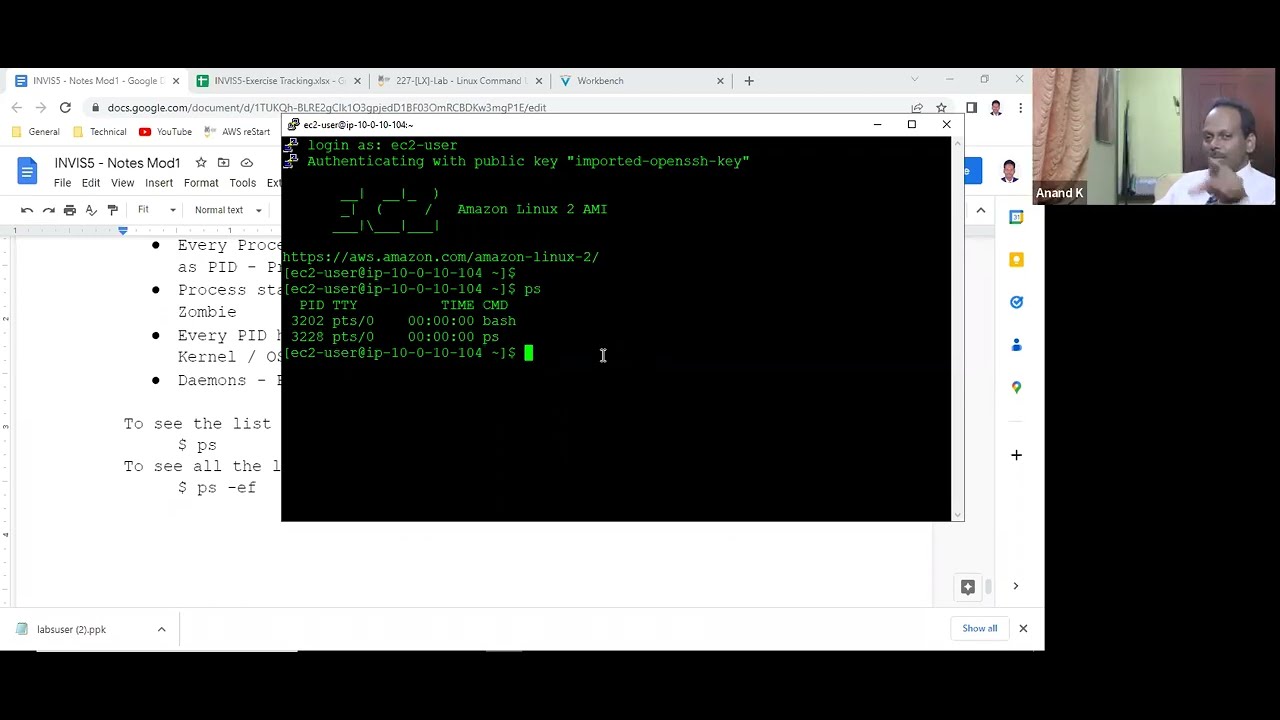Print the document via printer icon

(70, 210)
